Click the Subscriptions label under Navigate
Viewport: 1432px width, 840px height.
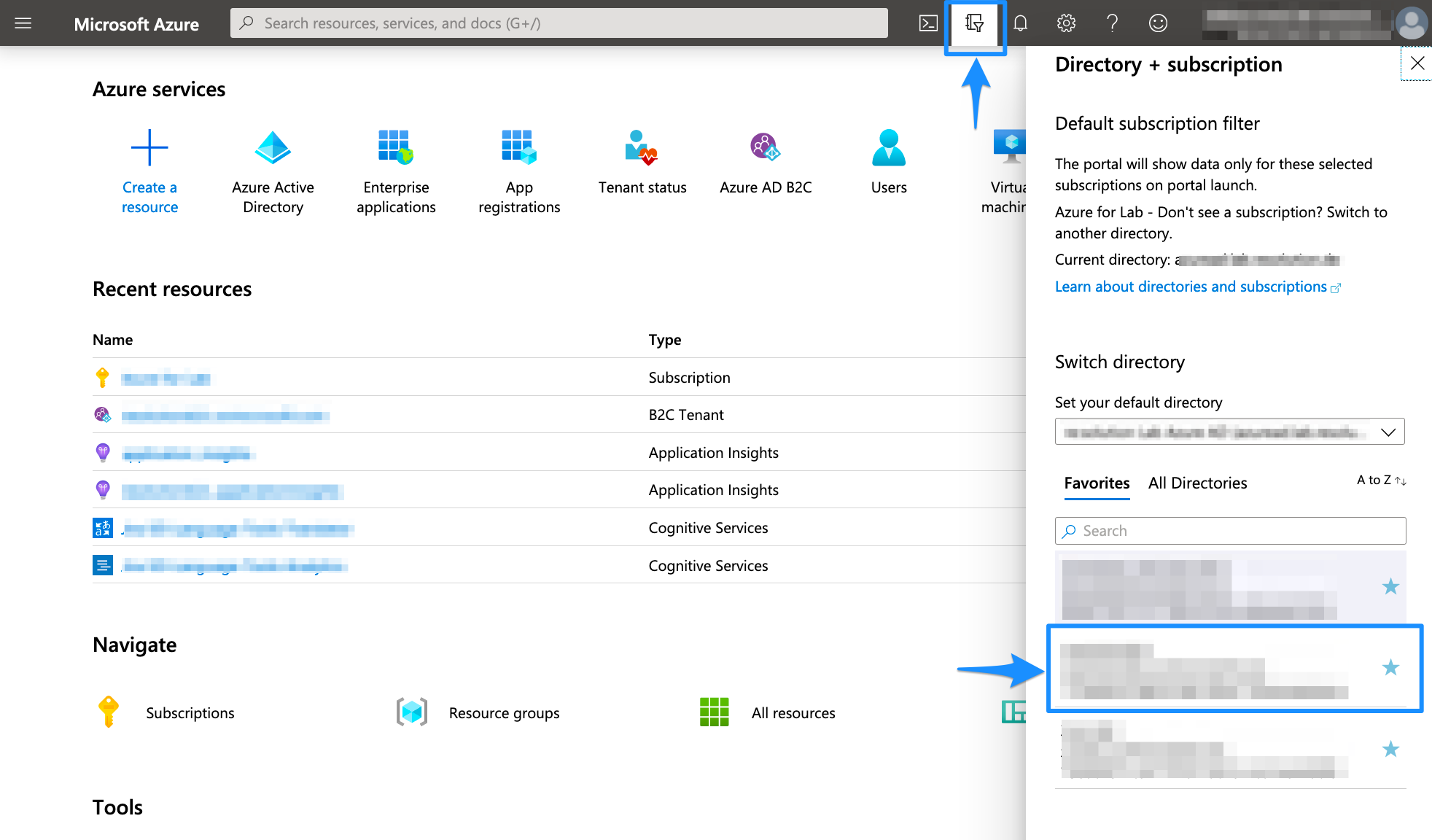[x=190, y=712]
